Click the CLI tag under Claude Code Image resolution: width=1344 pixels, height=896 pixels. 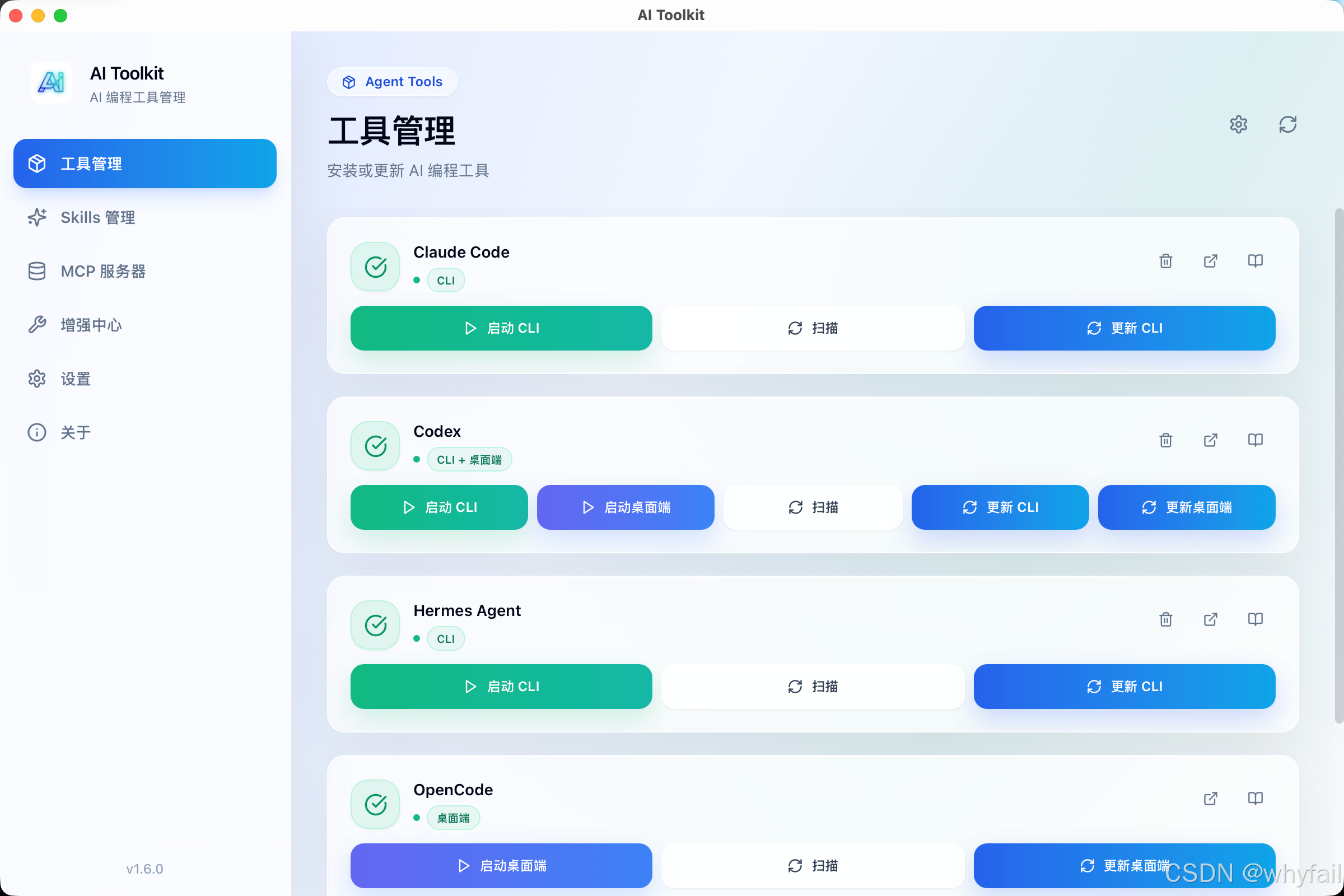(x=446, y=281)
